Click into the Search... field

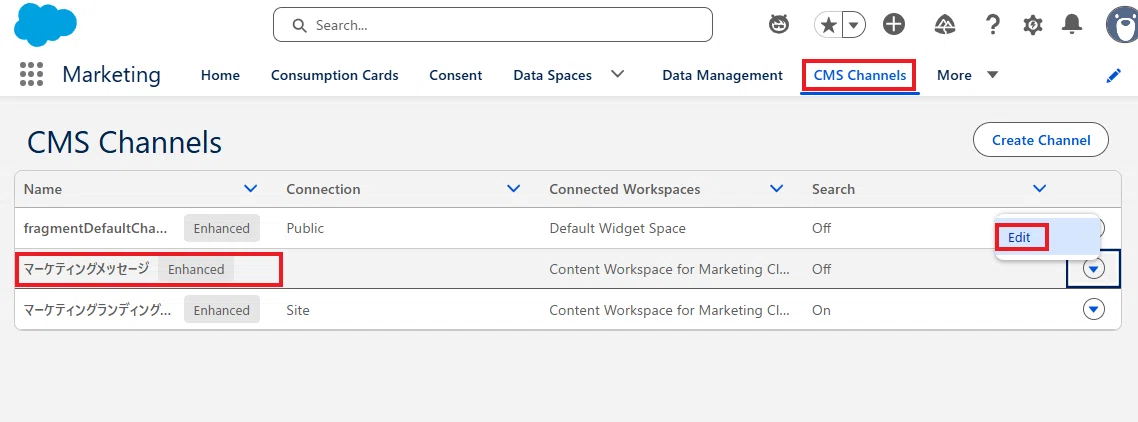[493, 25]
